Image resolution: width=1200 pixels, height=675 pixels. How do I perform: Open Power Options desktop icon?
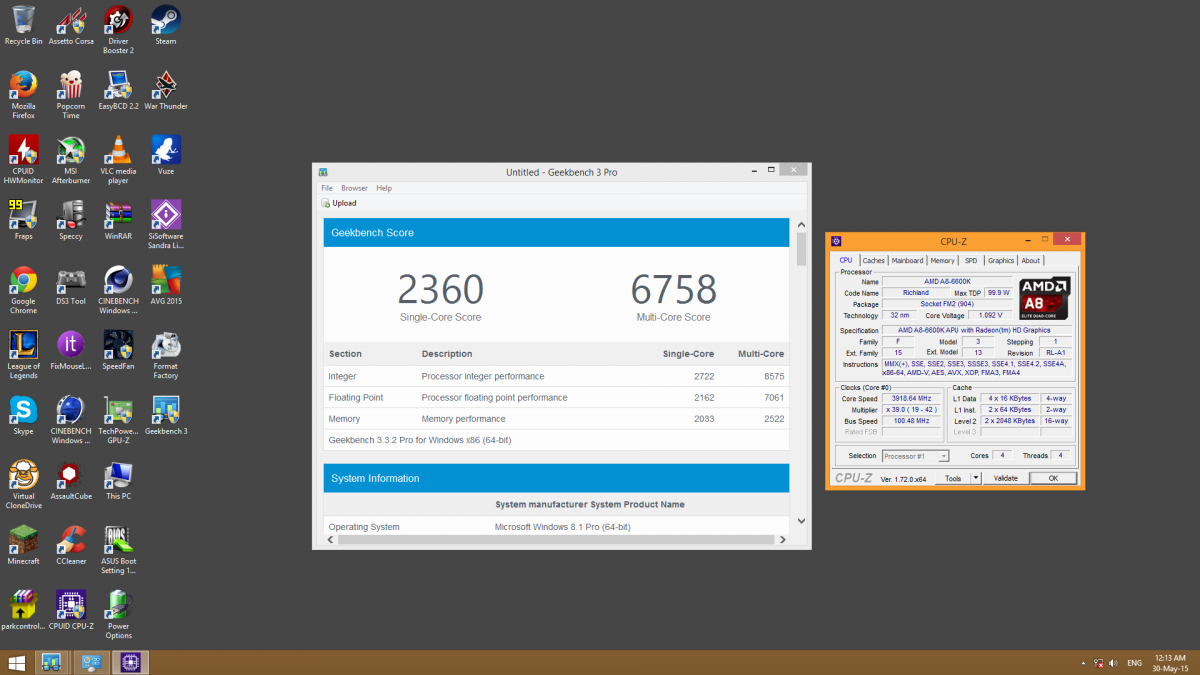(x=119, y=615)
